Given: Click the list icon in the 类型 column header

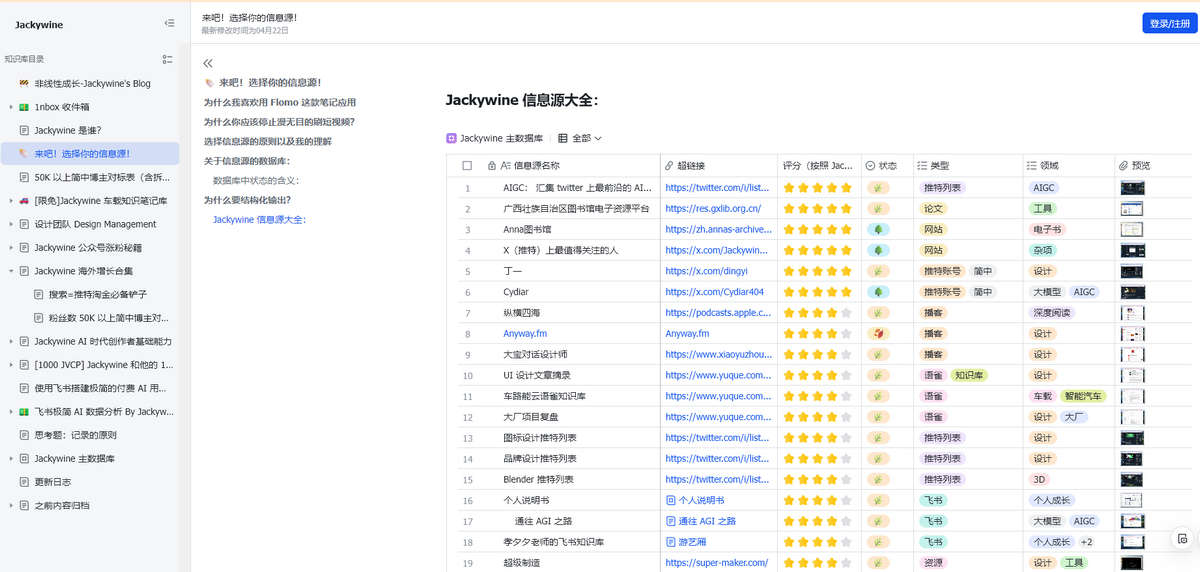Looking at the screenshot, I should click(921, 165).
